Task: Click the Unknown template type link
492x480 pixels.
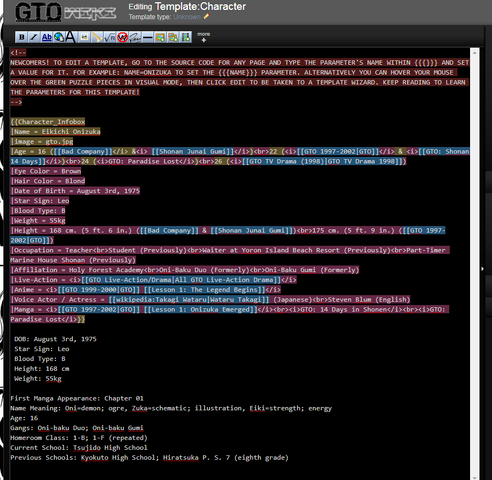Action: (x=187, y=17)
